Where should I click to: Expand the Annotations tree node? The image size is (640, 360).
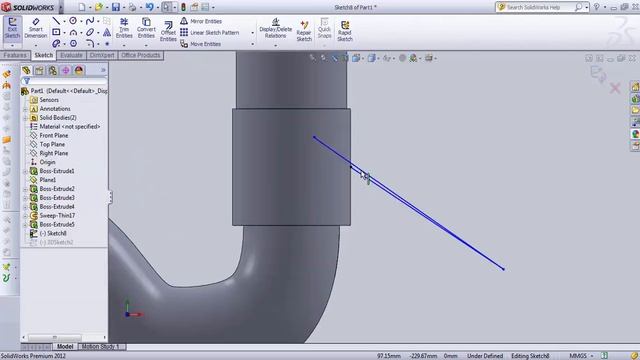25,109
